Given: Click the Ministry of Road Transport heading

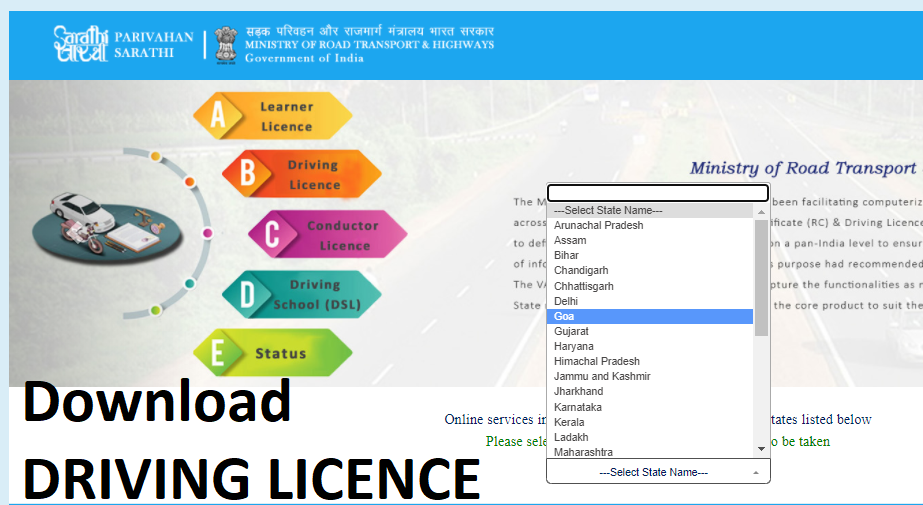Looking at the screenshot, I should coord(805,168).
